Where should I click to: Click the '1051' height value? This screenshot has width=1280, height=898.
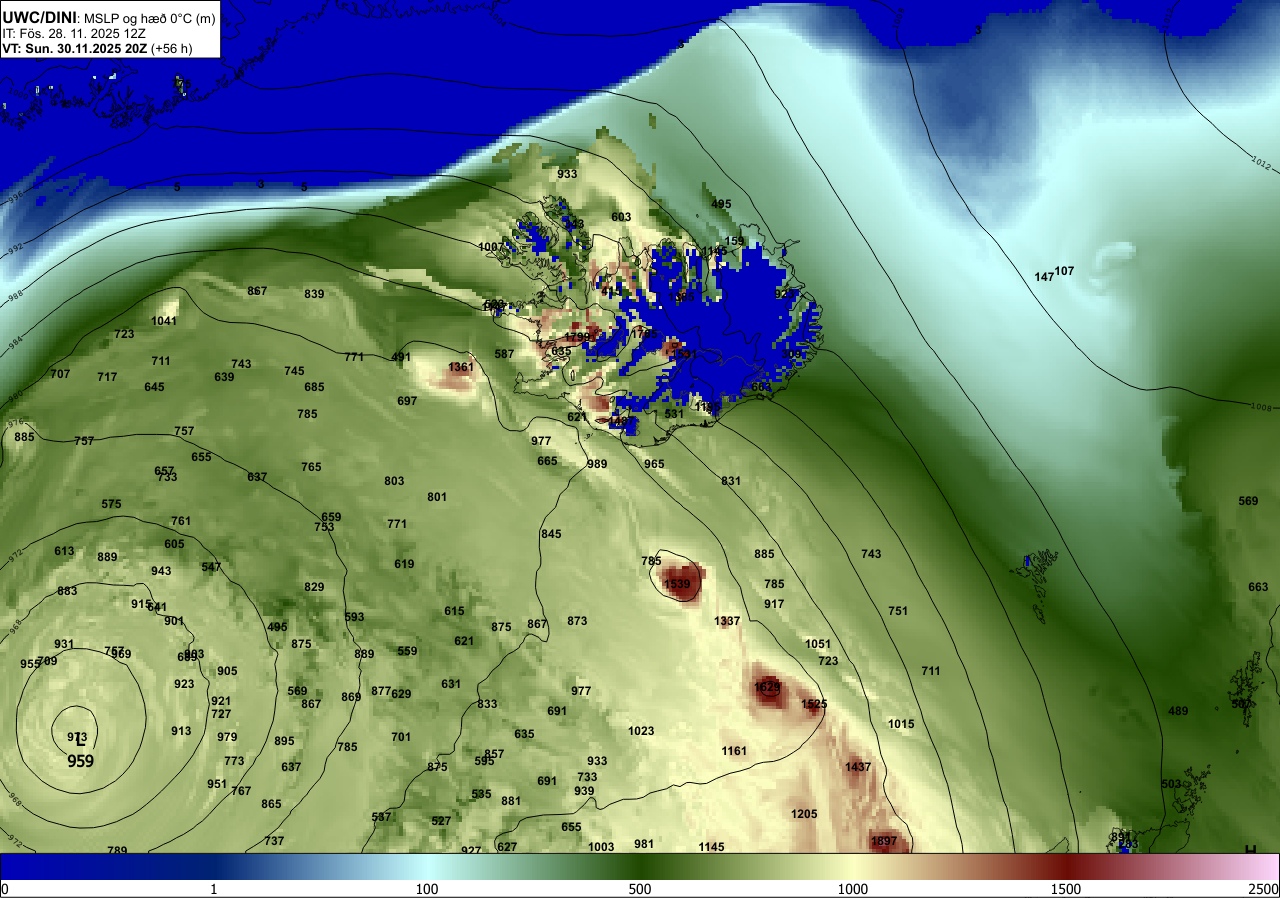(818, 644)
